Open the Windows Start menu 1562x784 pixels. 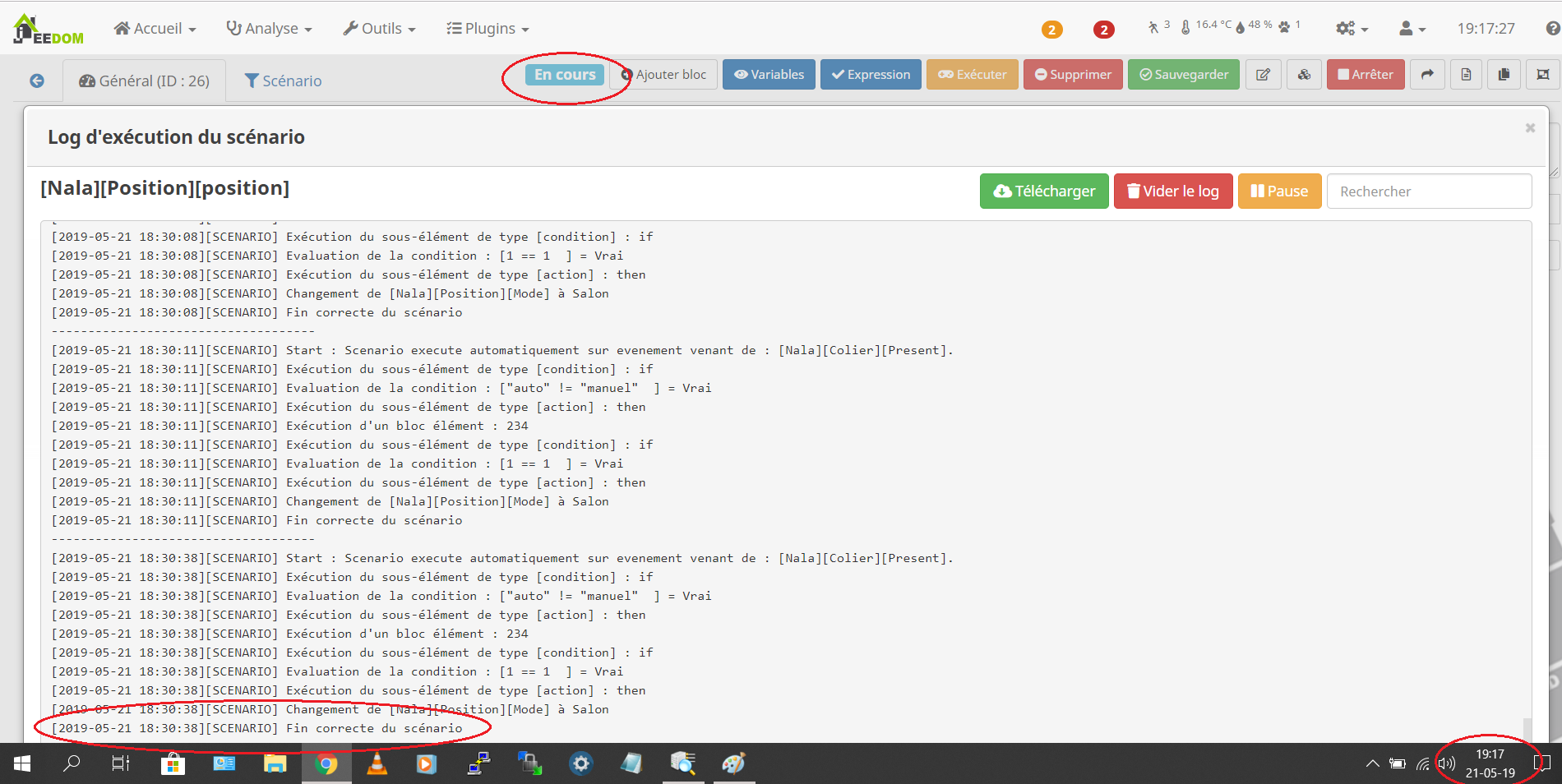[x=22, y=764]
